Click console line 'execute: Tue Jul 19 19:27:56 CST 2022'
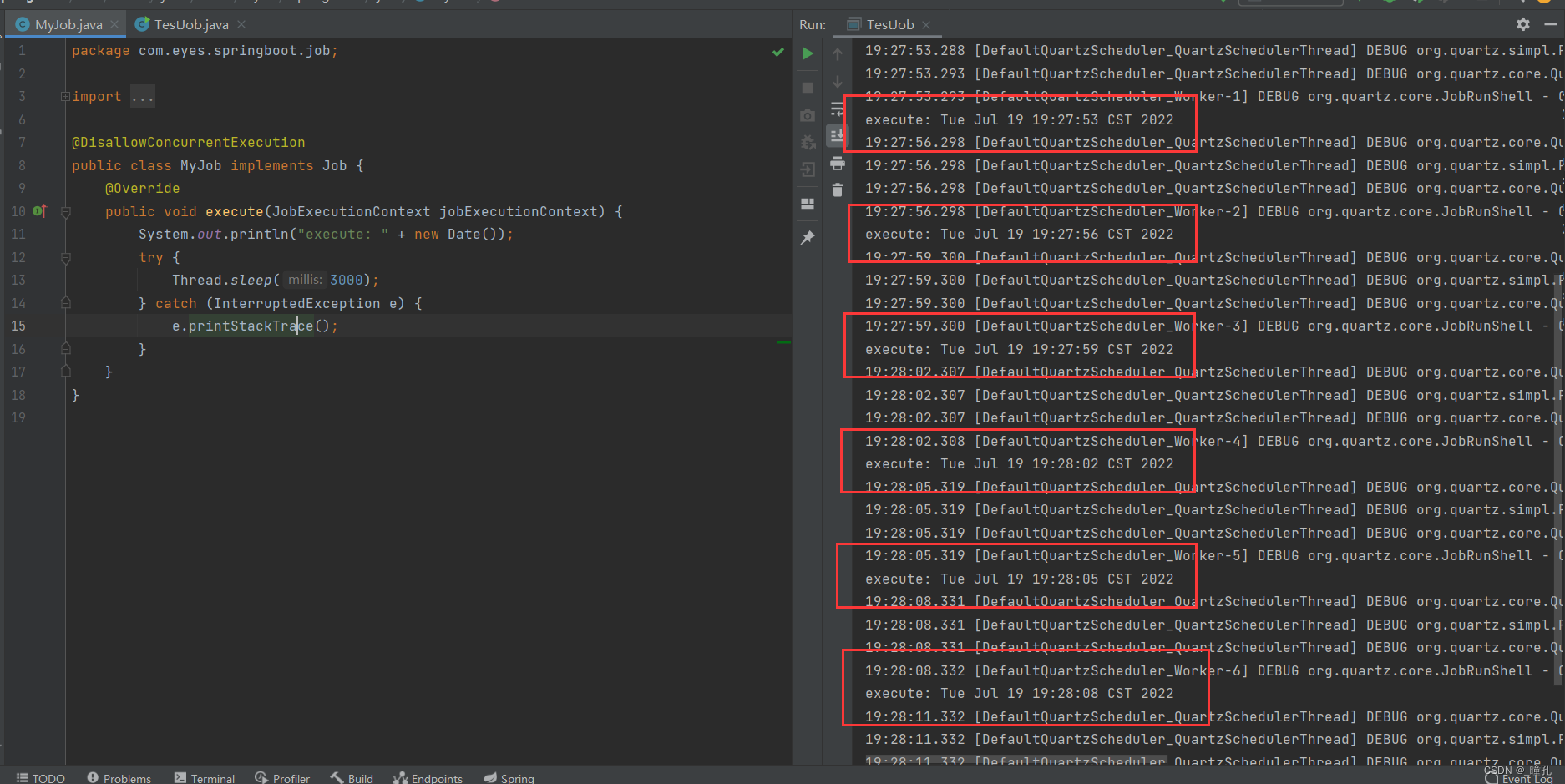The height and width of the screenshot is (784, 1565). coord(1020,235)
